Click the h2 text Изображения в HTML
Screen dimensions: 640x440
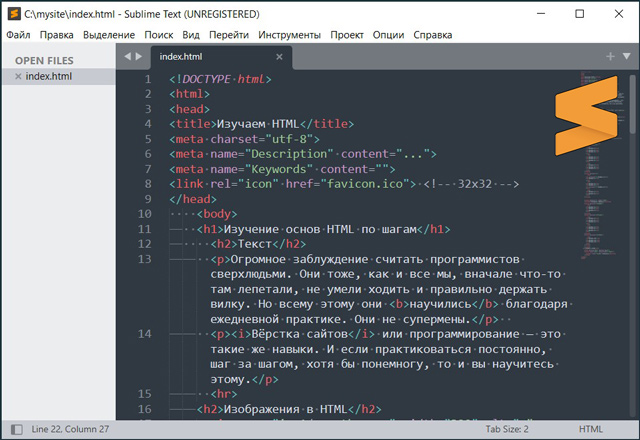285,409
